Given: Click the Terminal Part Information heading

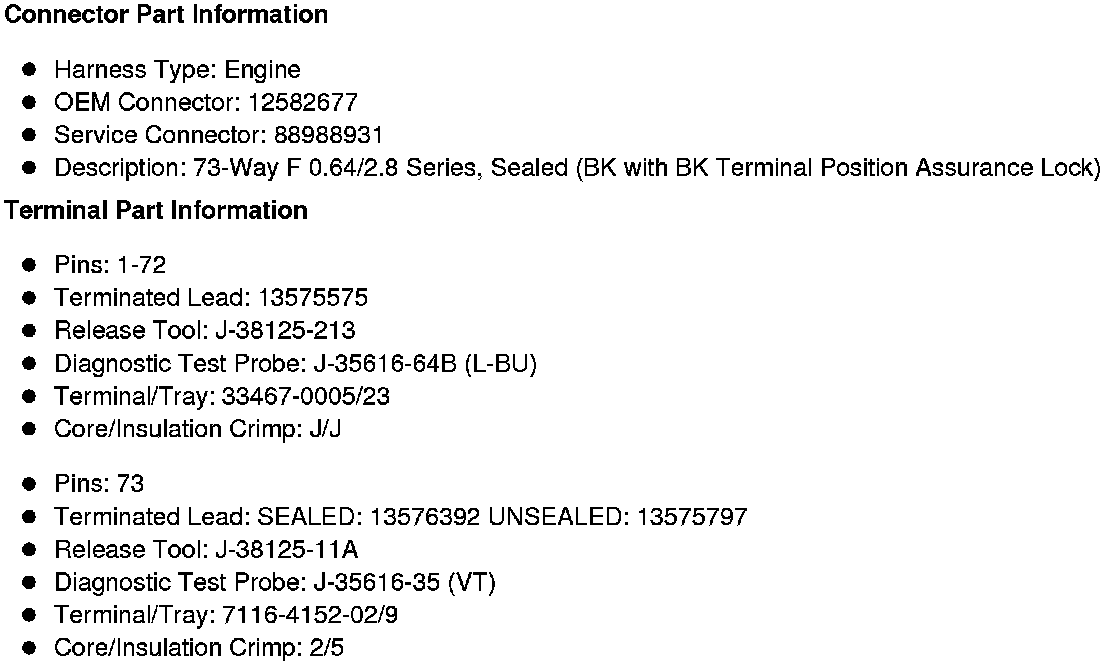Looking at the screenshot, I should point(156,211).
